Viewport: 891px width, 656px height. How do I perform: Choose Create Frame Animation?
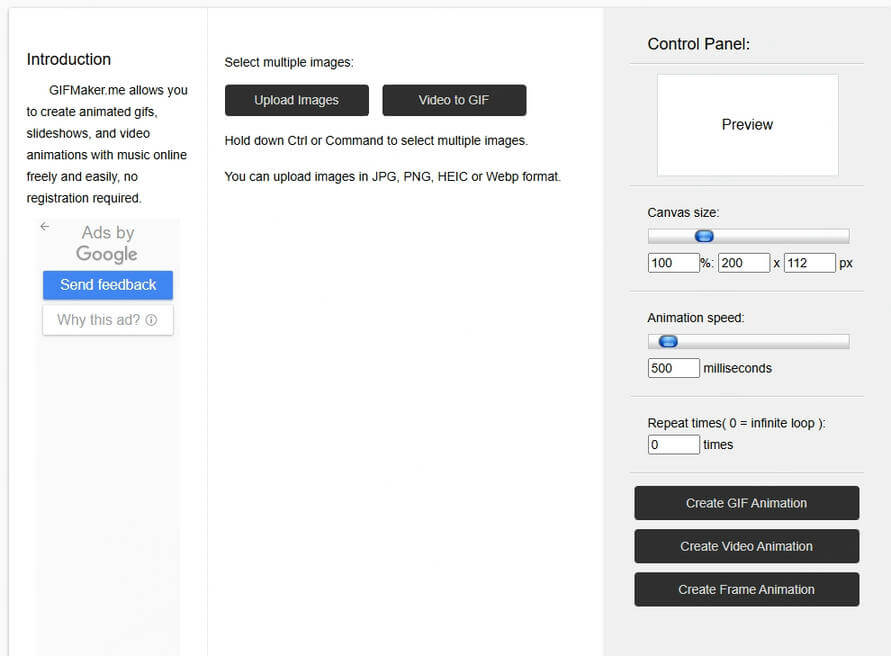[746, 589]
